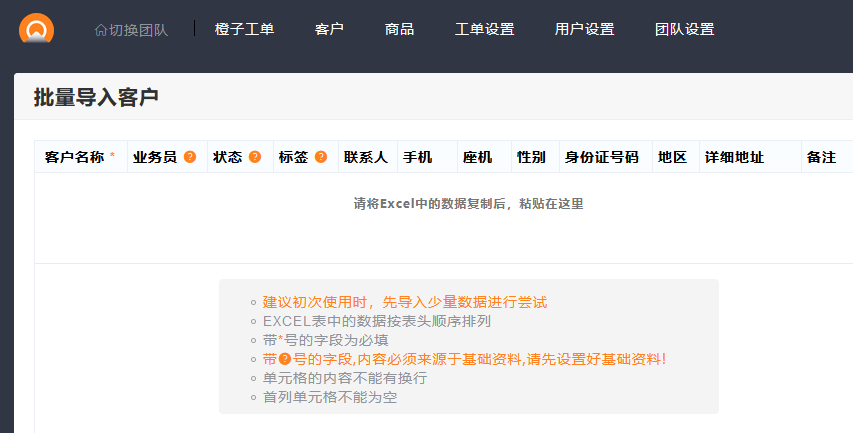Click the Excel paste area
Screen dimensions: 853x433
tap(468, 204)
